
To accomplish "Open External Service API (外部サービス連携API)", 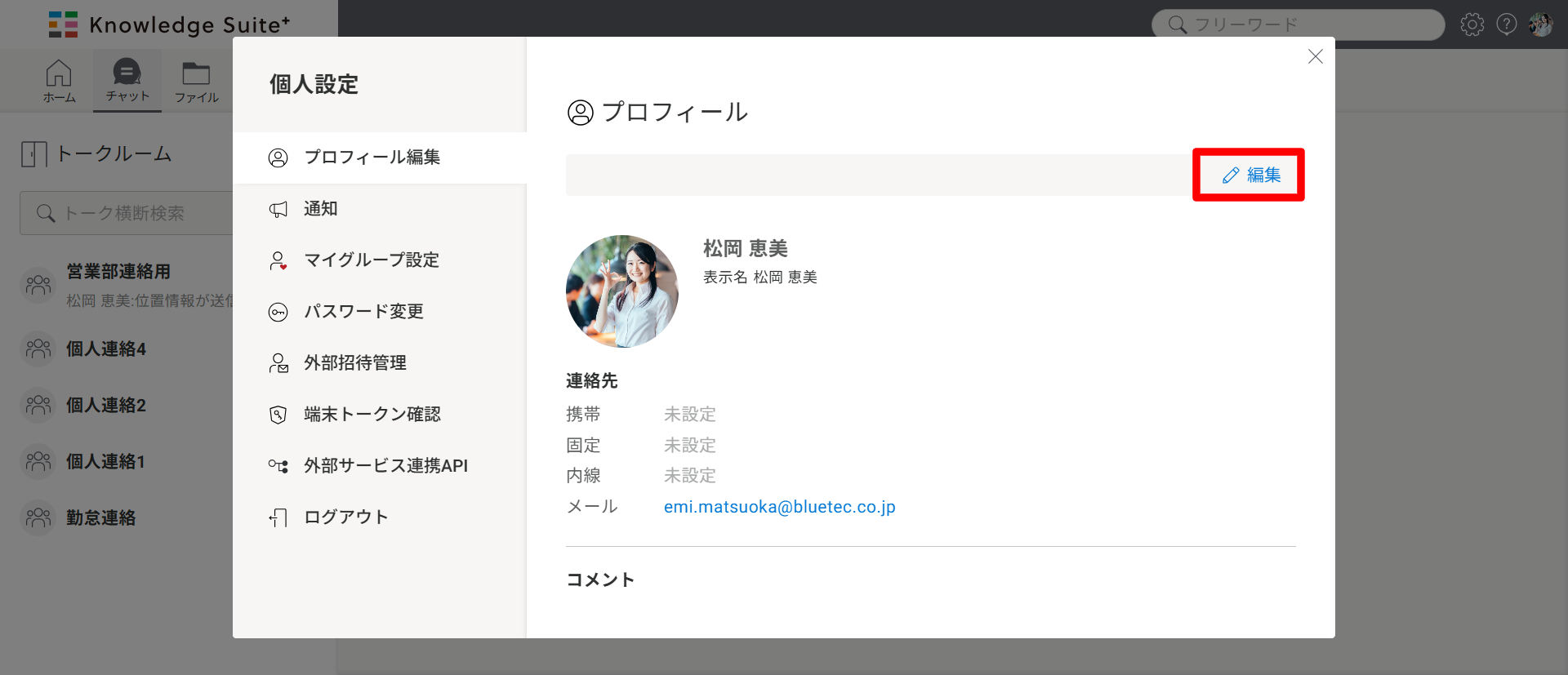I will click(385, 466).
